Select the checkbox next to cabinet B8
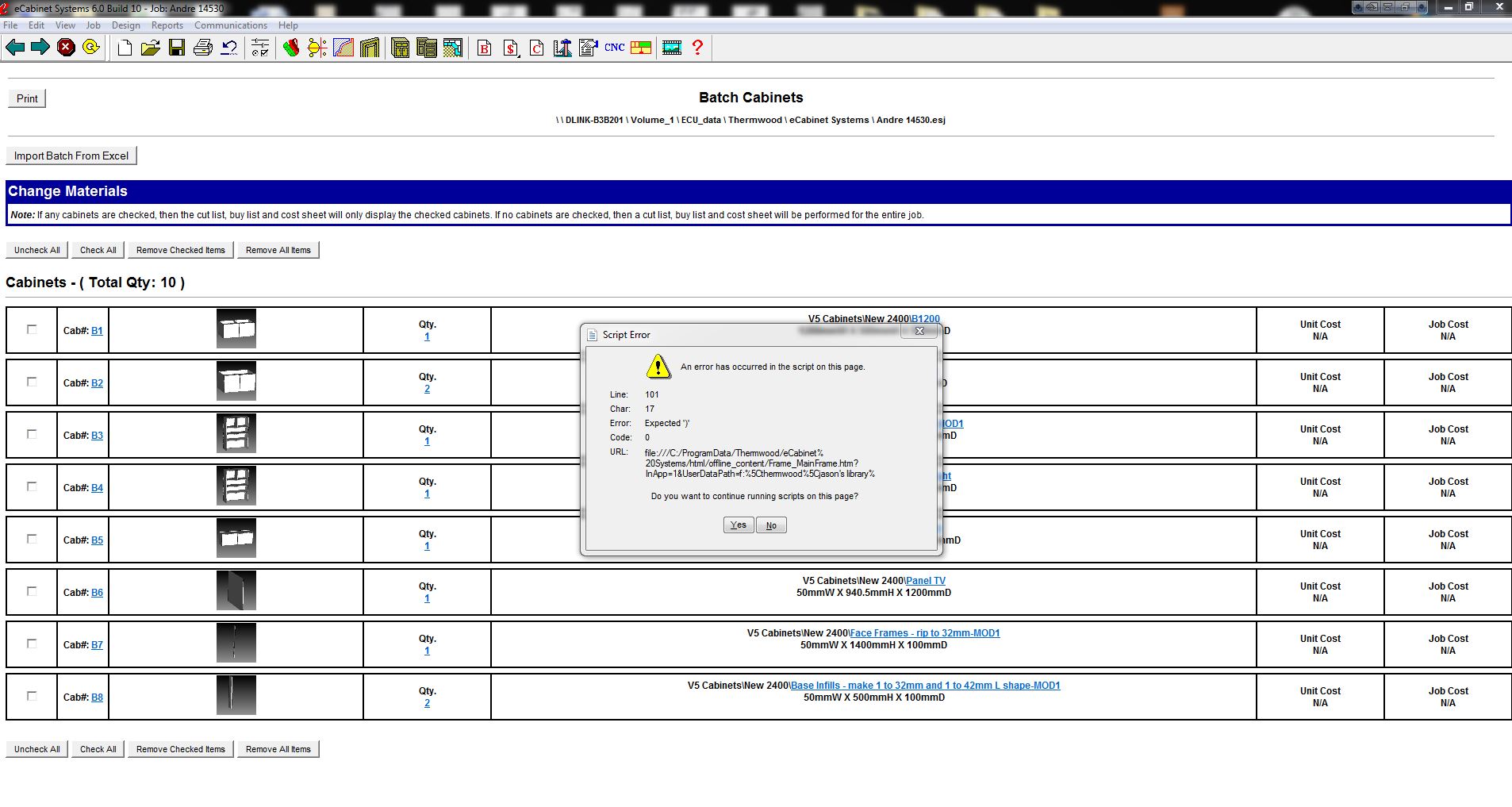Image resolution: width=1512 pixels, height=807 pixels. point(32,696)
